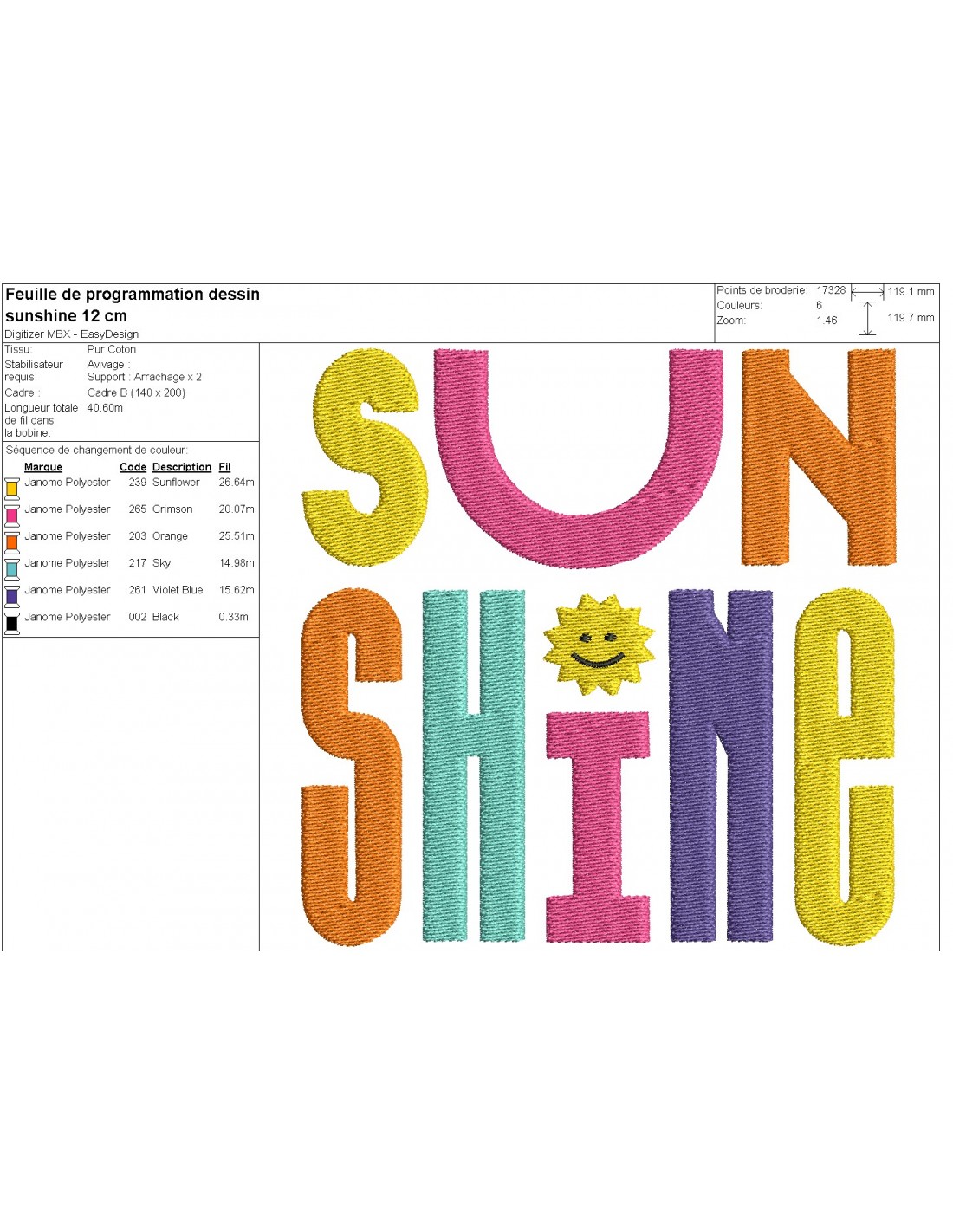Click 'Janome Polyester' in the Black row
Screen dimensions: 953x1232
tap(68, 617)
